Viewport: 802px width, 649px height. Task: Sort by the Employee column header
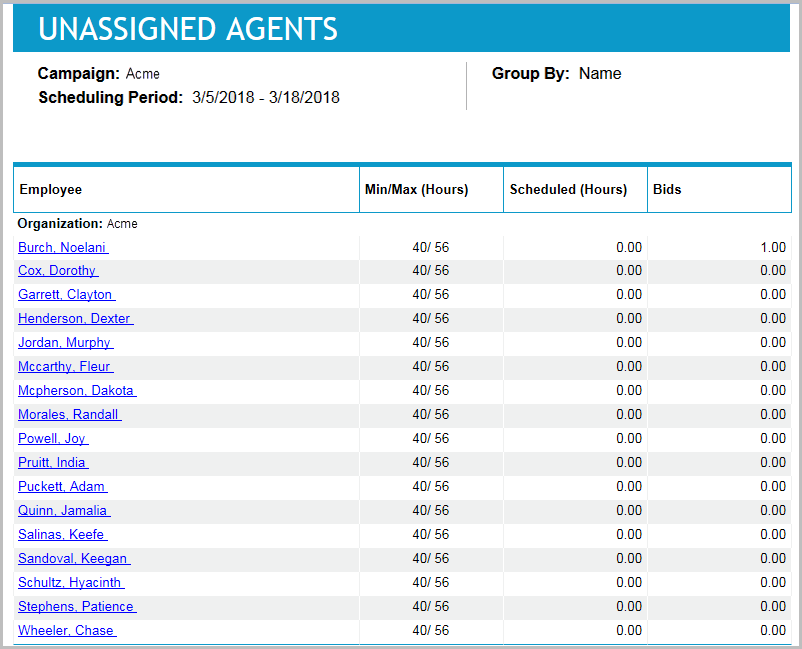click(x=51, y=189)
